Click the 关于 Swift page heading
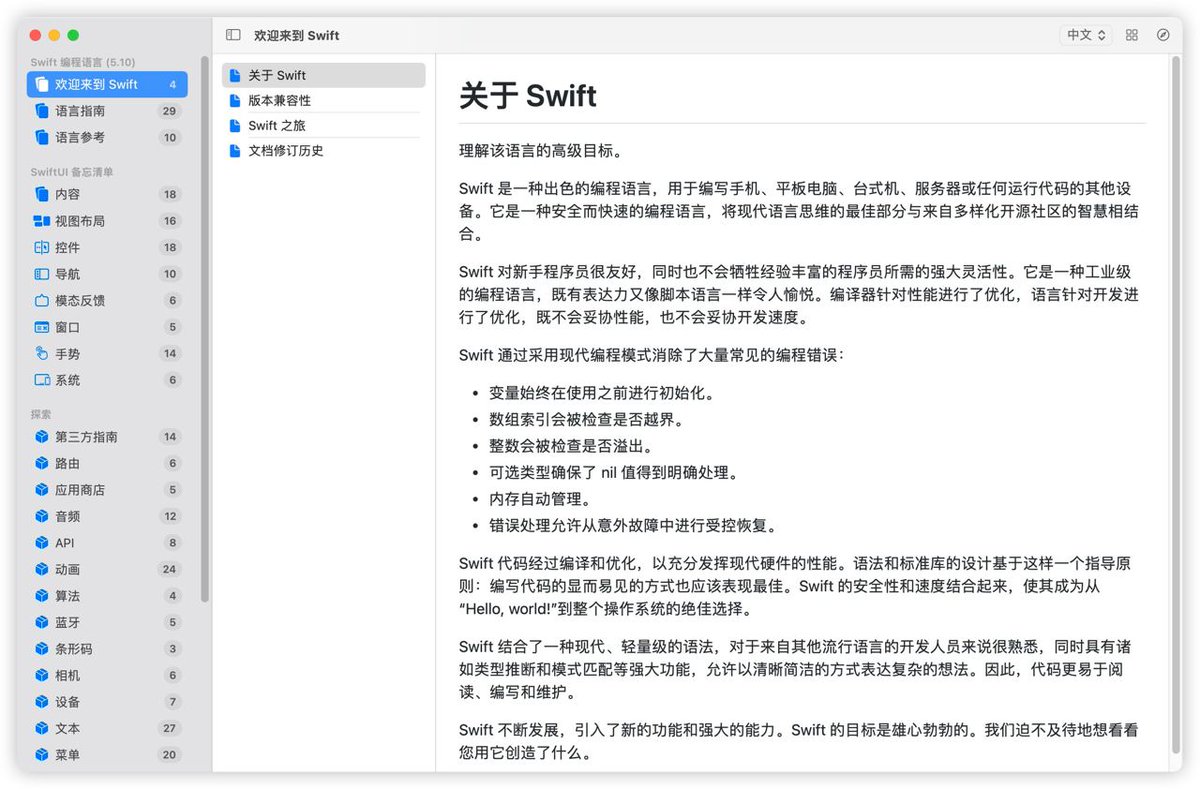The width and height of the screenshot is (1200, 789). coord(528,95)
